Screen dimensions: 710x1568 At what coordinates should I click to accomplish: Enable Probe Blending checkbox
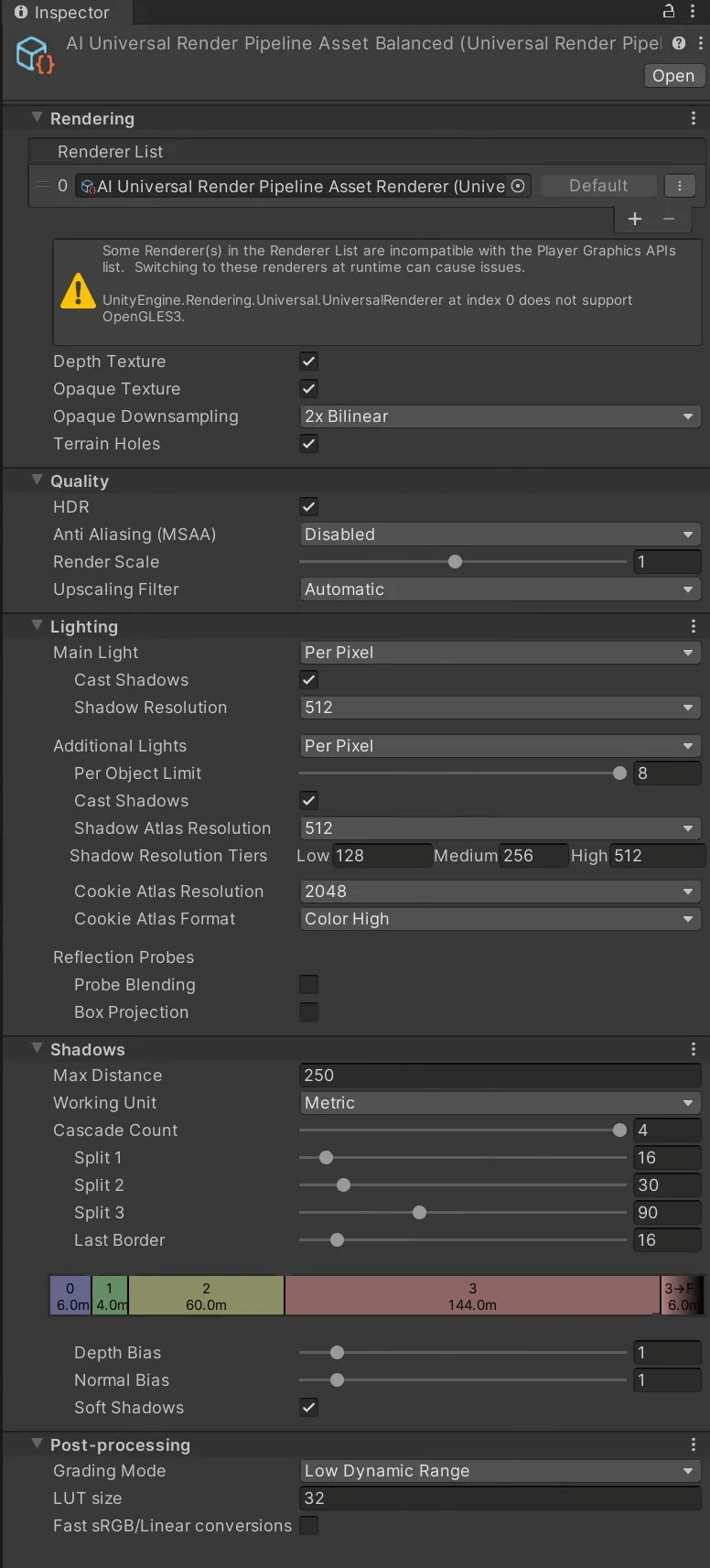309,985
